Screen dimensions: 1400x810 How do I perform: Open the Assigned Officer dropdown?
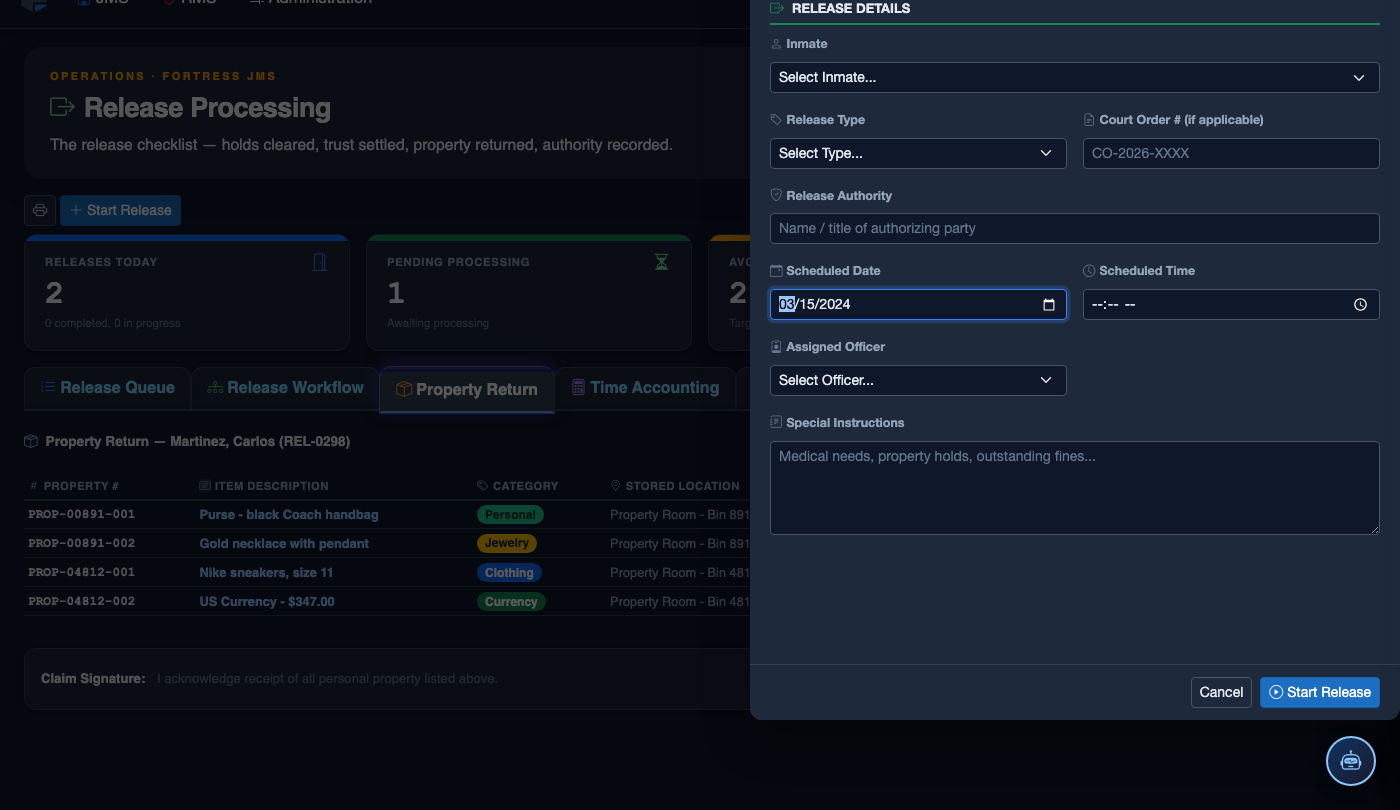(x=918, y=380)
